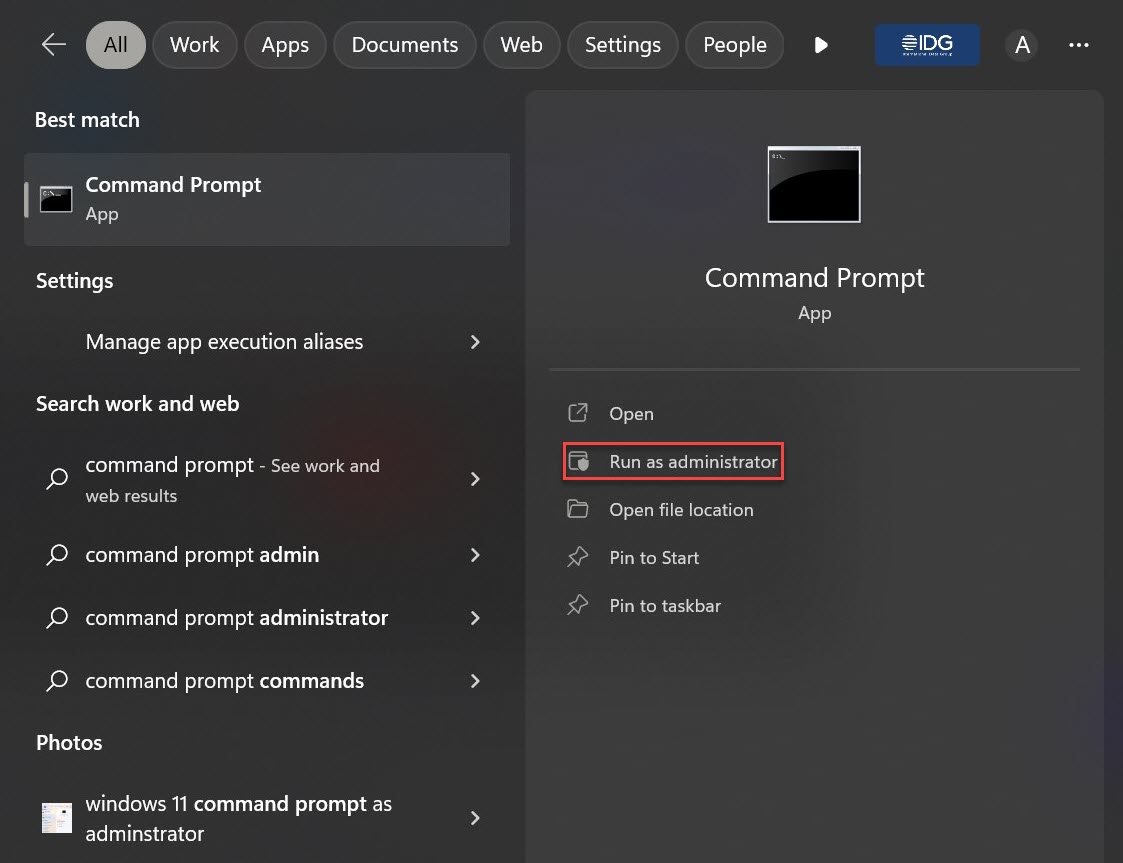Choose Pin to taskbar
Viewport: 1123px width, 863px height.
(665, 606)
